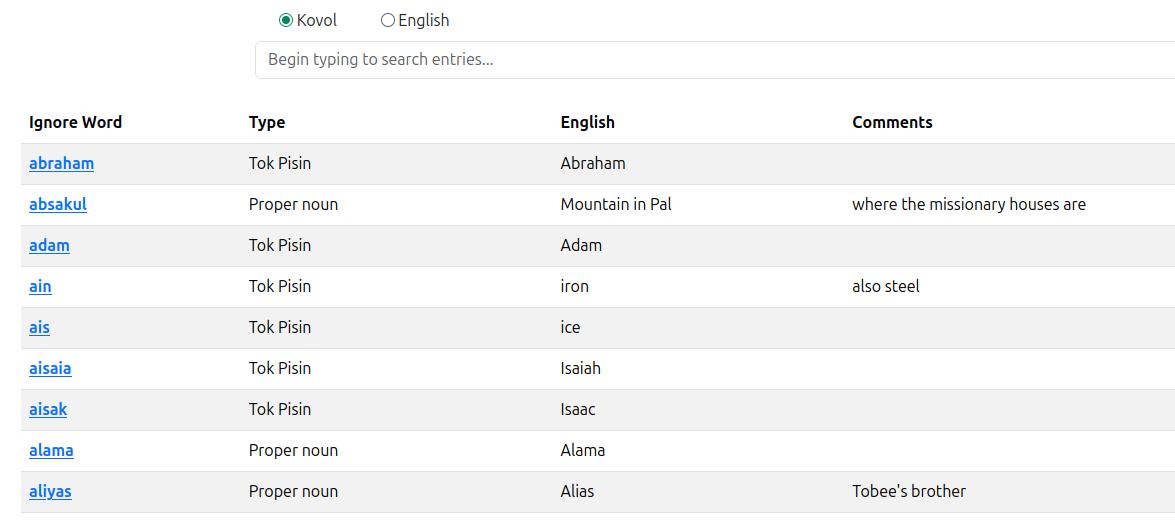Viewport: 1175px width, 520px height.
Task: Click the 'Mountain in Pal' cell
Action: click(x=616, y=204)
